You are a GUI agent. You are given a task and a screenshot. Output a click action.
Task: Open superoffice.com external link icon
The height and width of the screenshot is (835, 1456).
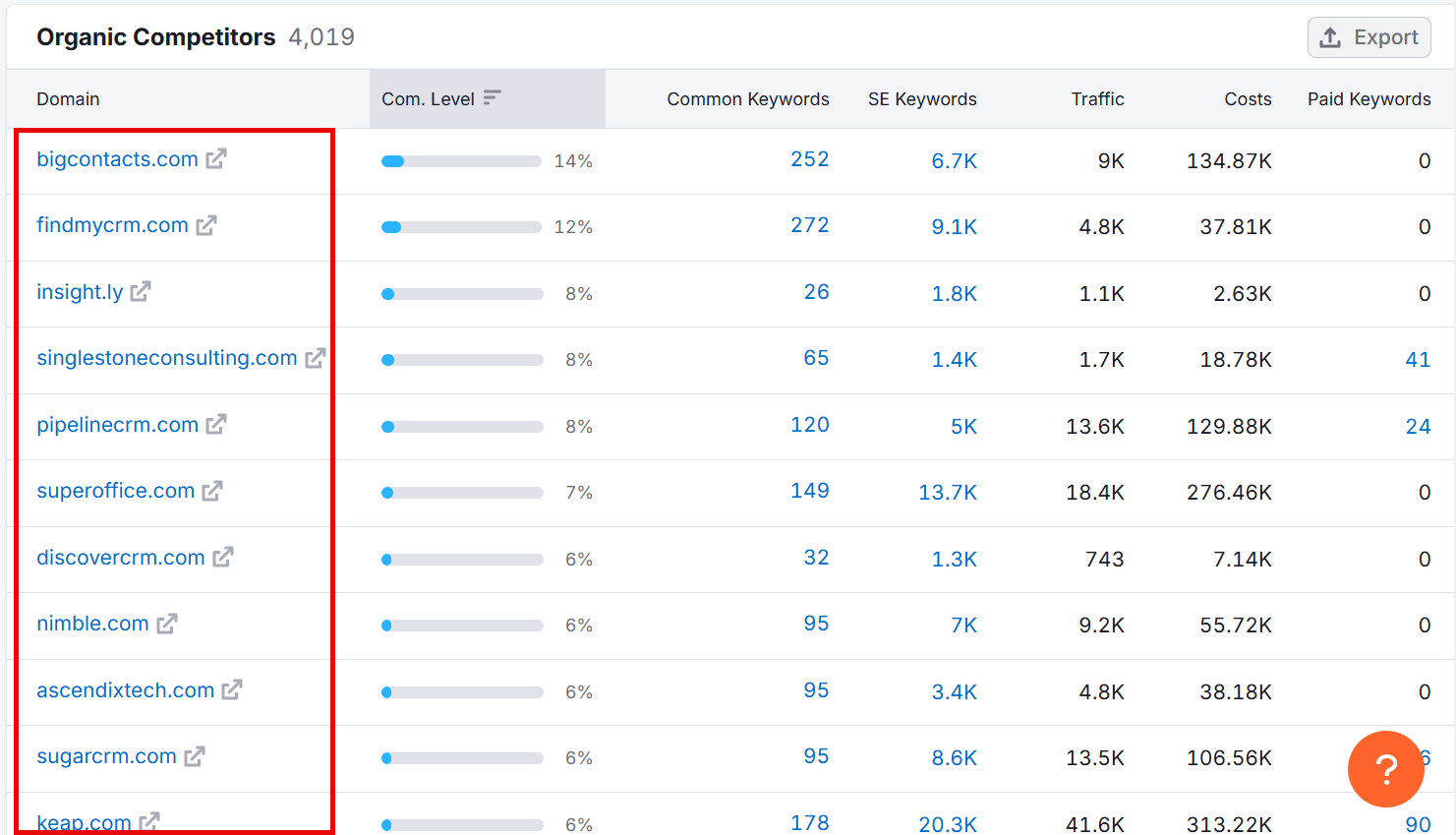[212, 491]
